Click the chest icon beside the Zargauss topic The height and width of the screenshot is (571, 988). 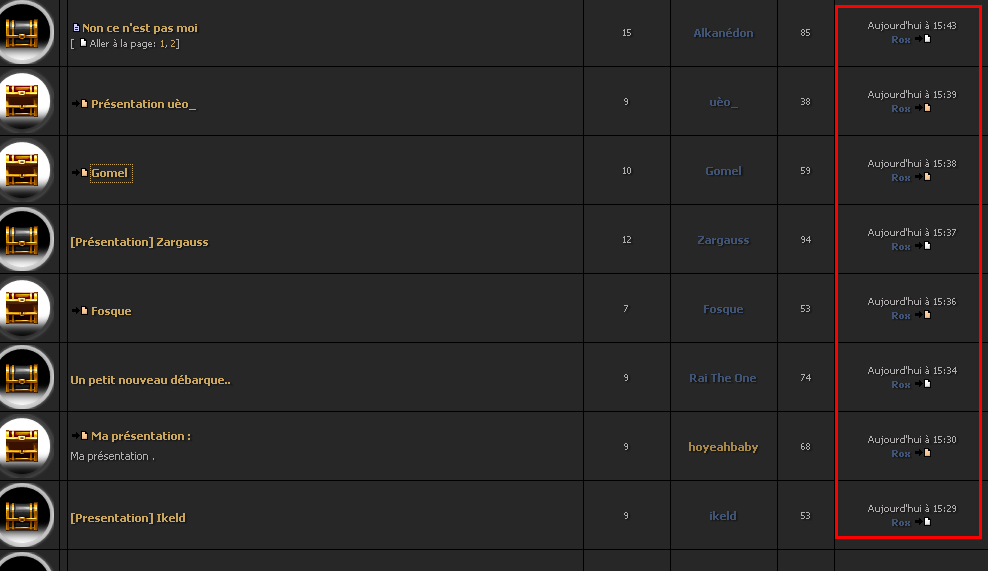[x=23, y=239]
